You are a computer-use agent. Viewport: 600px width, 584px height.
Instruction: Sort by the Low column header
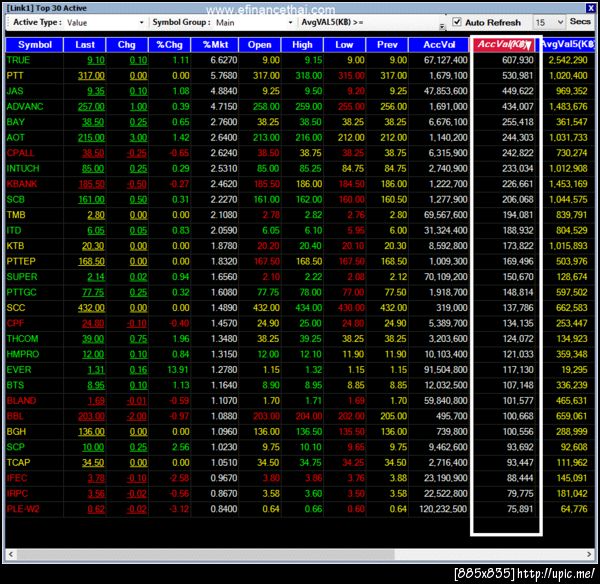click(x=344, y=45)
